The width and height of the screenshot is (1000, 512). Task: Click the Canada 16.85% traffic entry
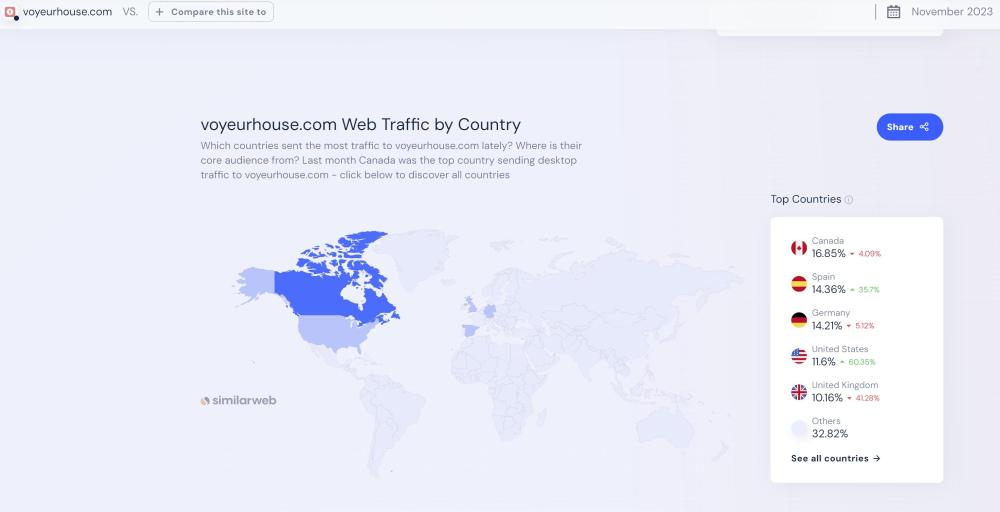pyautogui.click(x=845, y=248)
